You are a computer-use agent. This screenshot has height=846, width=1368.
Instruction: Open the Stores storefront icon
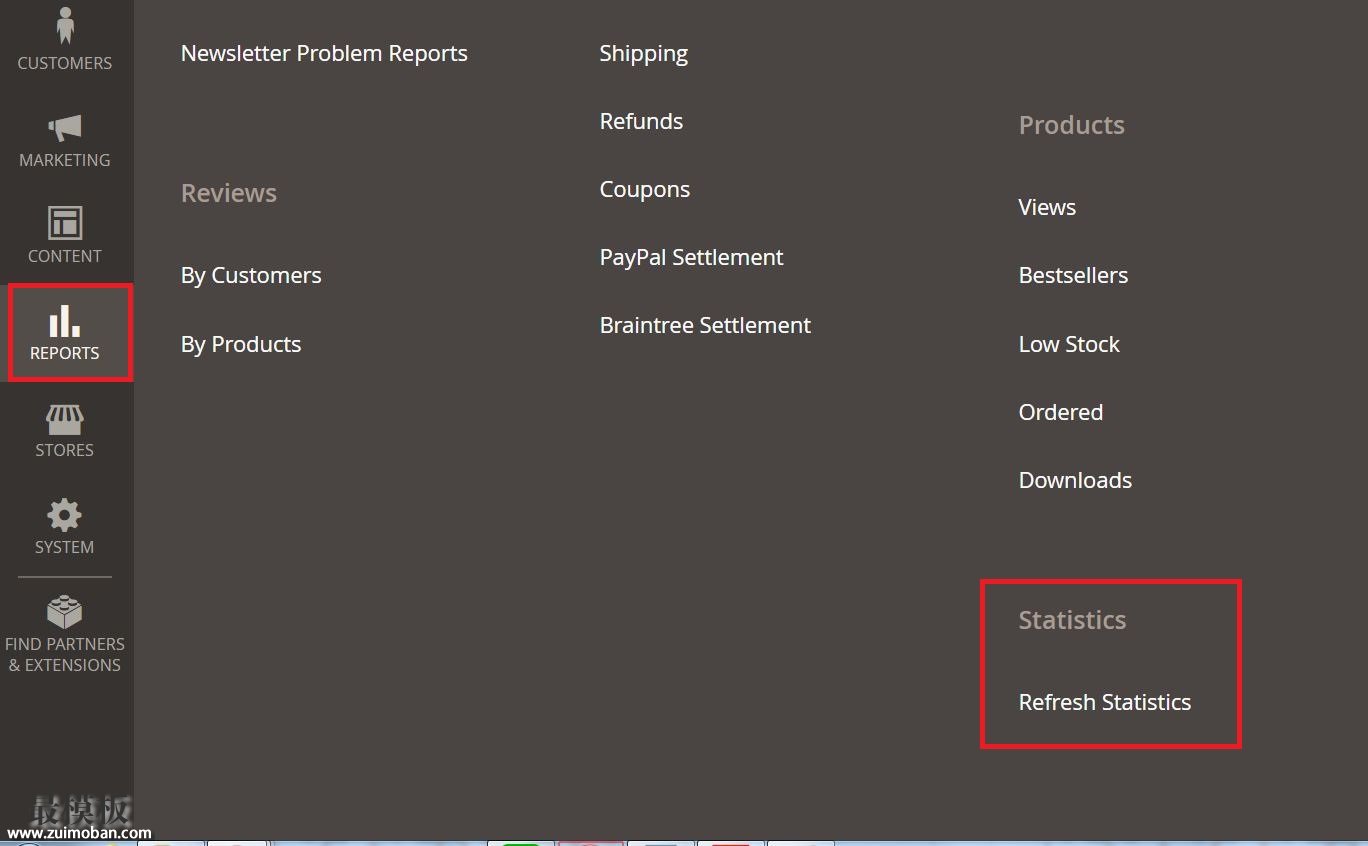coord(65,419)
